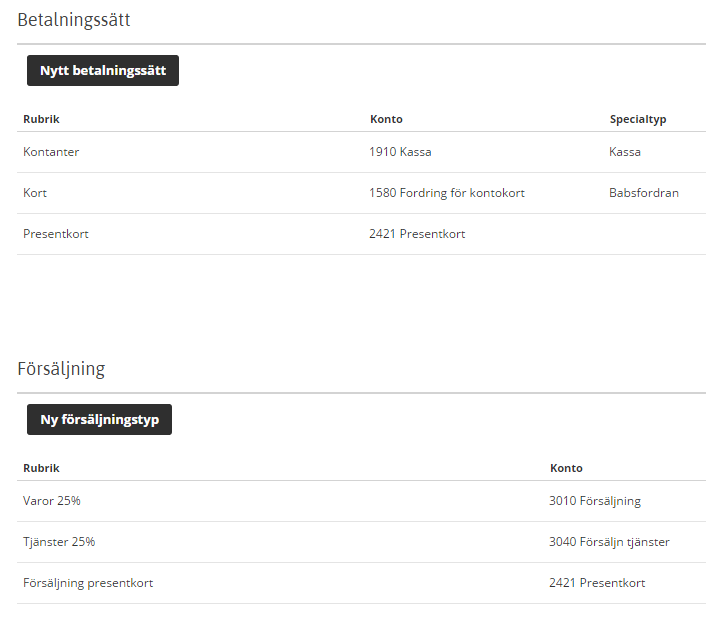The height and width of the screenshot is (628, 706).
Task: Click the 3010 Försäljning account cell
Action: [595, 501]
